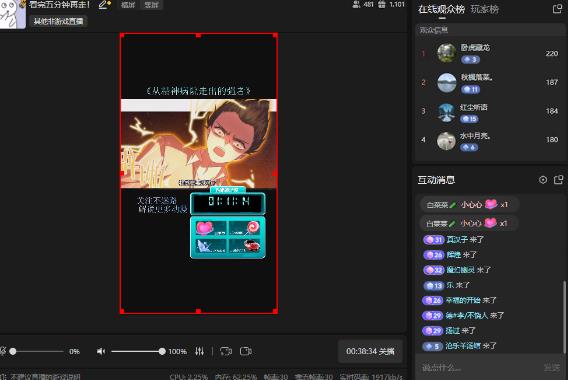This screenshot has height=380, width=568.
Task: Click the red car gift tile in preview
Action: point(245,246)
